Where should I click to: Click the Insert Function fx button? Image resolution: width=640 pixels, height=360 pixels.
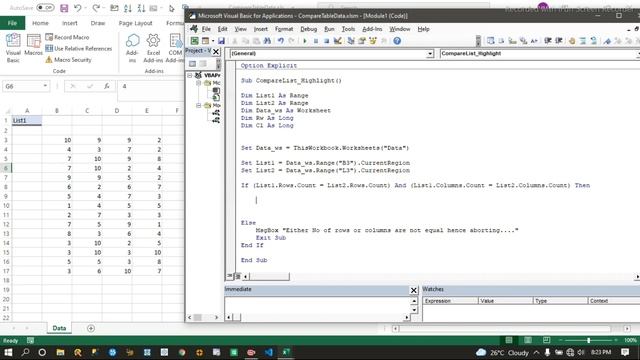pos(107,86)
